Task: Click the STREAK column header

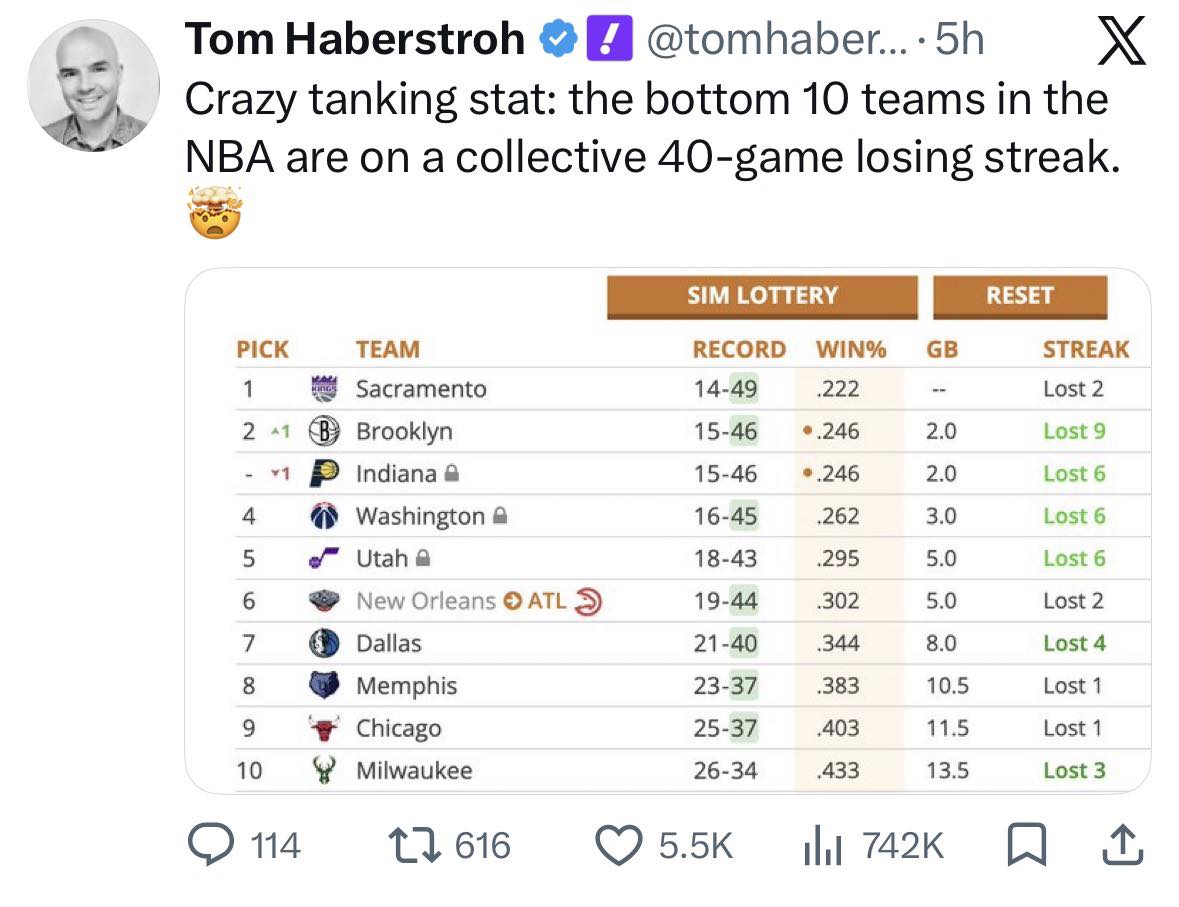Action: tap(1086, 349)
